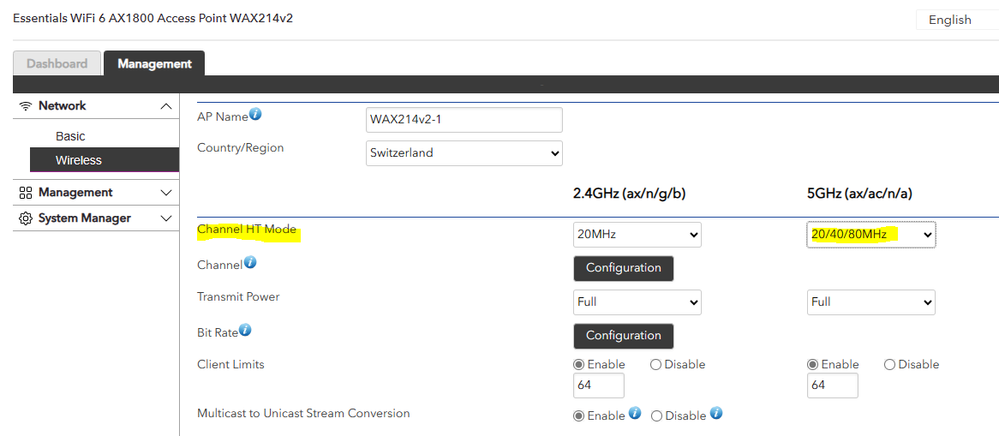Switch to the Dashboard tab
Image resolution: width=999 pixels, height=436 pixels.
click(x=57, y=64)
